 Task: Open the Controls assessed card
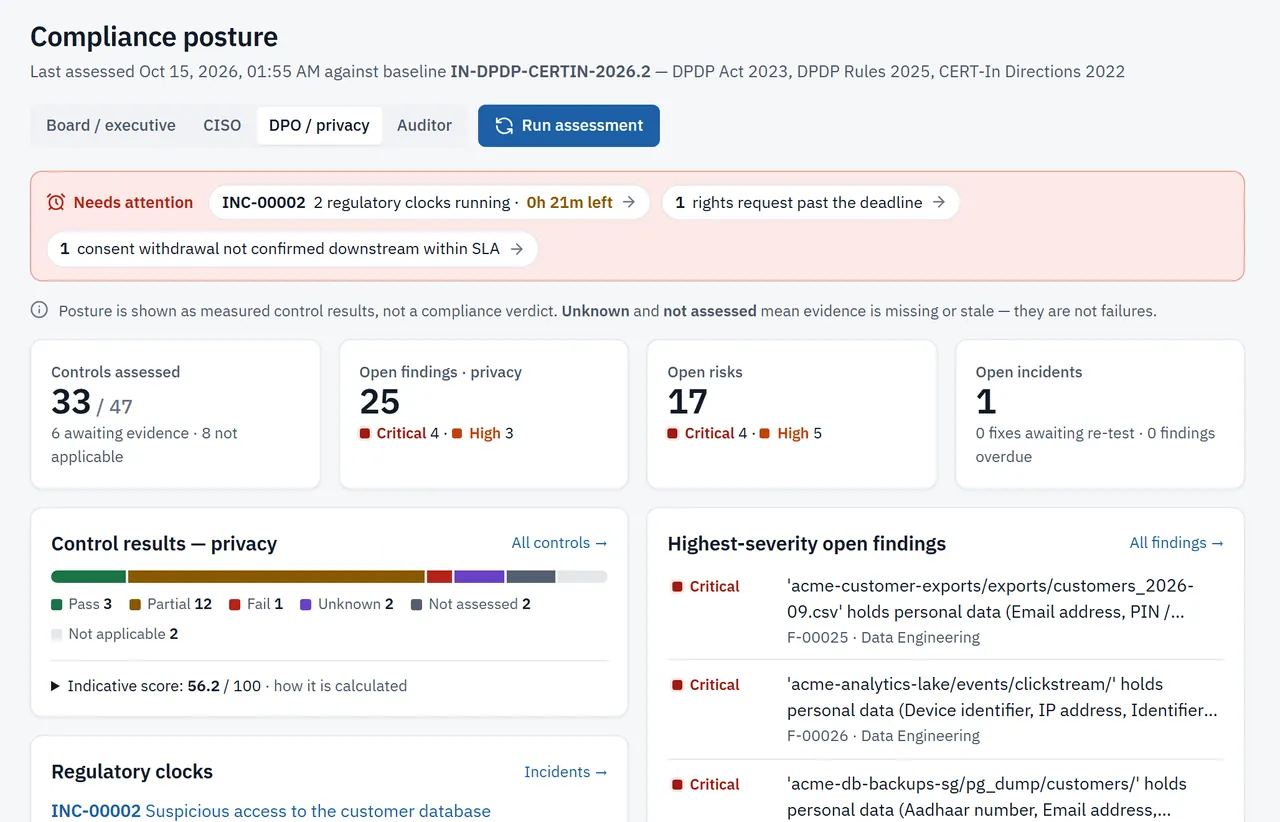pyautogui.click(x=176, y=414)
